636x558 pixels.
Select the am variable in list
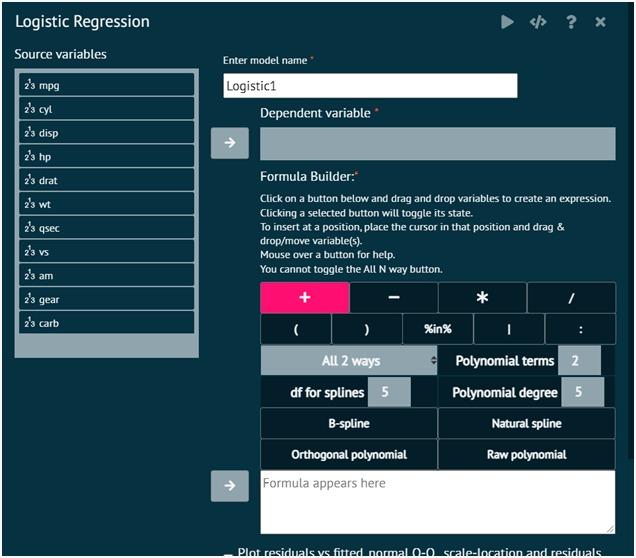pos(106,275)
